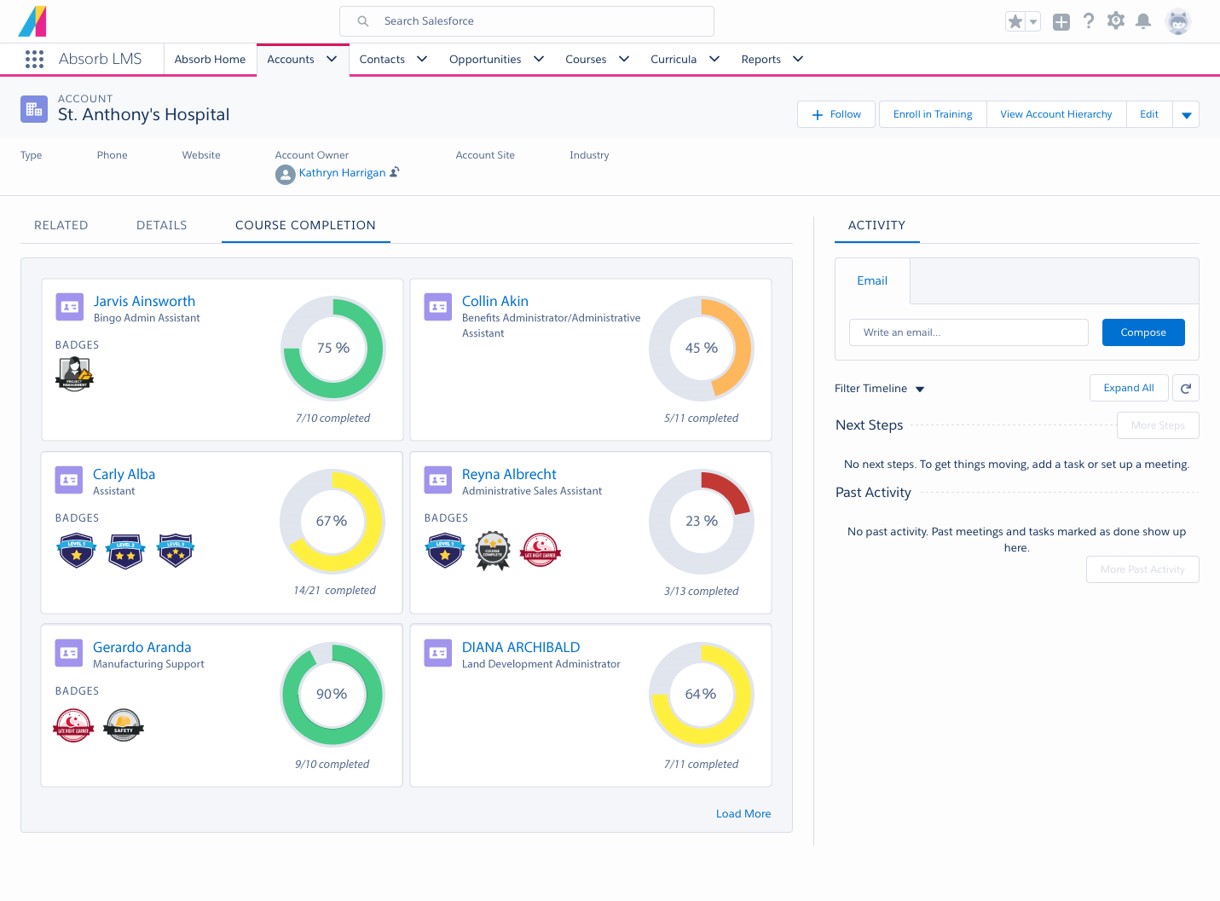Open user profile avatar menu

pyautogui.click(x=1178, y=21)
